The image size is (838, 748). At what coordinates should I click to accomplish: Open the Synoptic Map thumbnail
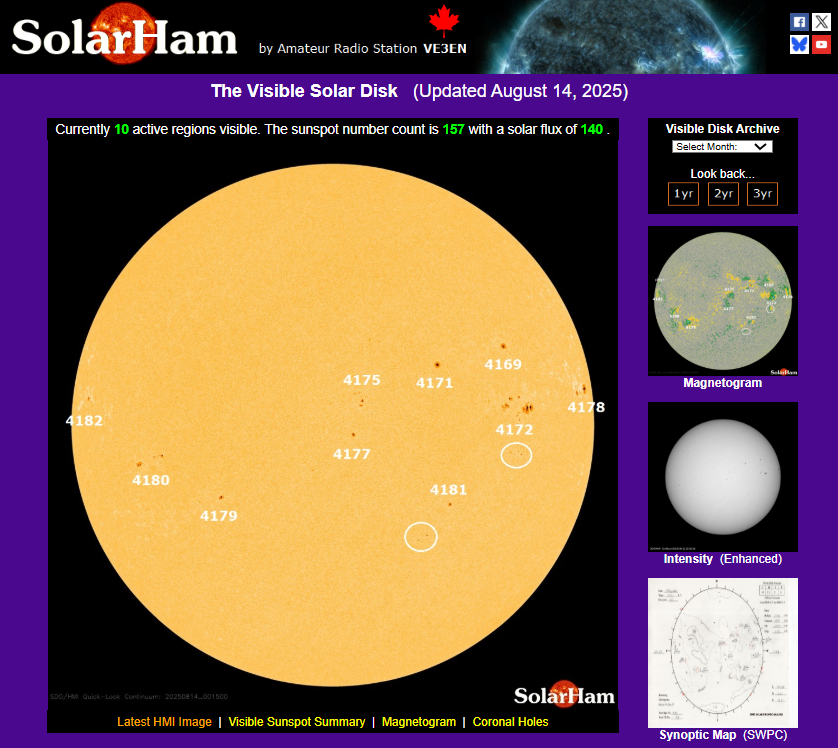pyautogui.click(x=723, y=653)
